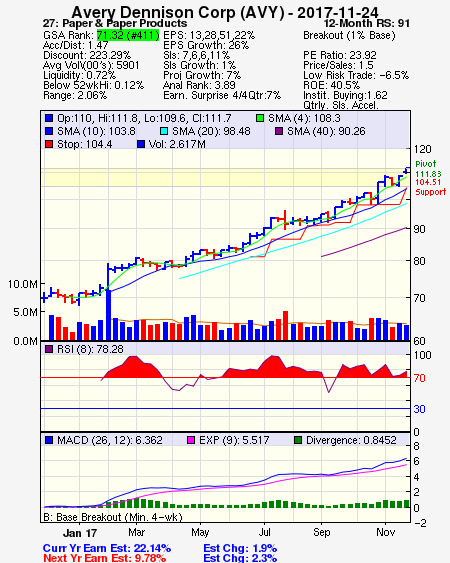The width and height of the screenshot is (450, 563).
Task: Click the cyan SMA (20) legend swatch
Action: (x=164, y=131)
